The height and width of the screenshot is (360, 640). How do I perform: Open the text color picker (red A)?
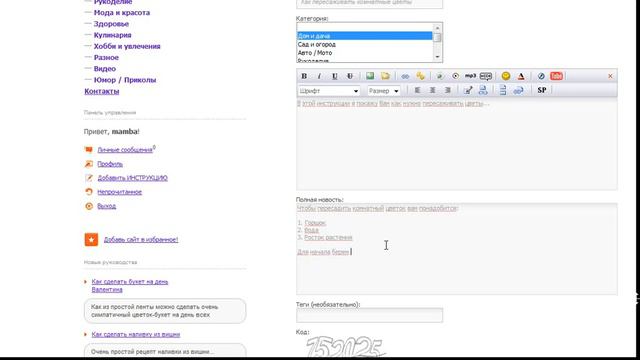521,76
